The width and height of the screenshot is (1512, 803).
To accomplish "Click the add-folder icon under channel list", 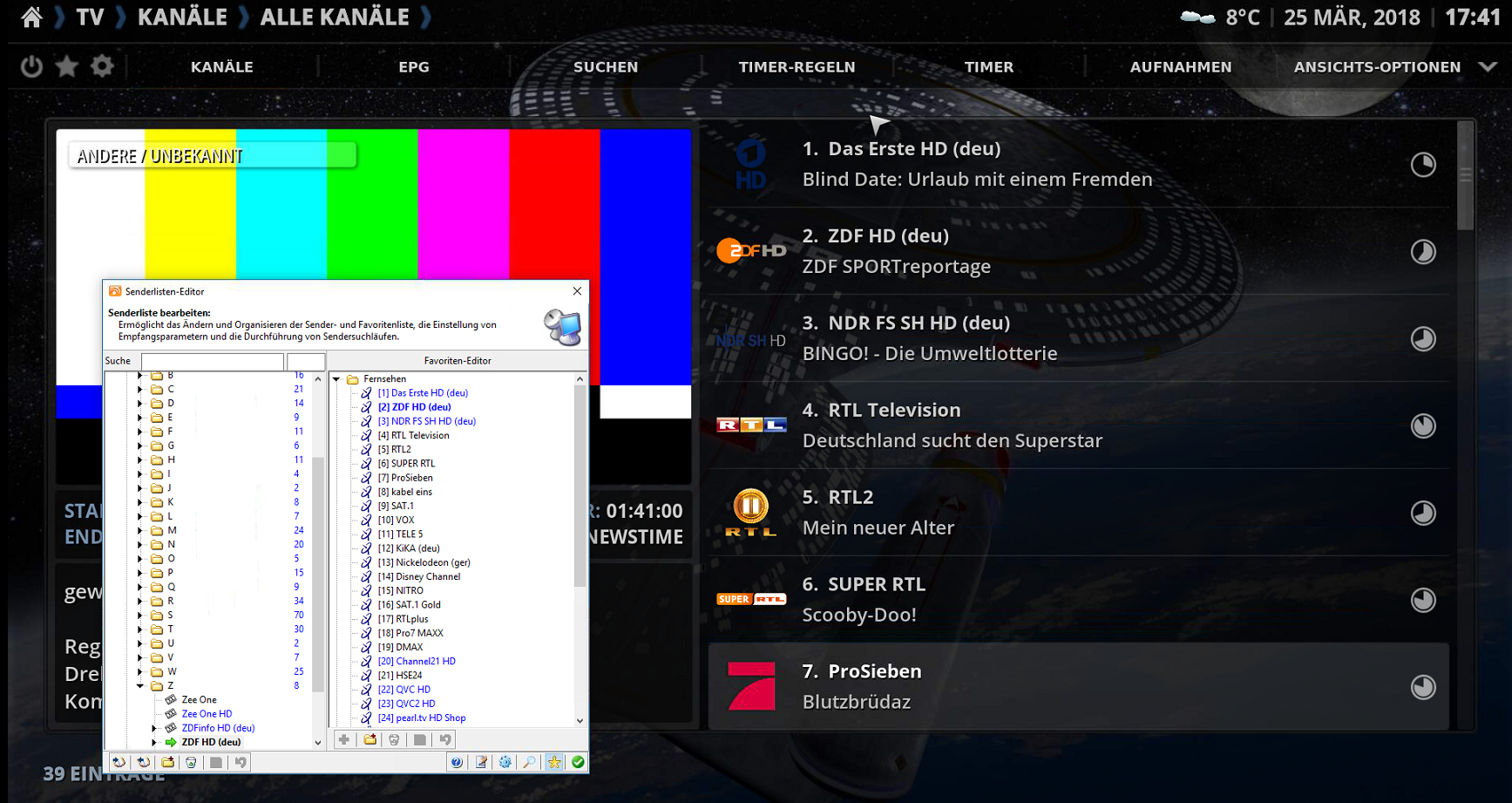I will [x=167, y=762].
